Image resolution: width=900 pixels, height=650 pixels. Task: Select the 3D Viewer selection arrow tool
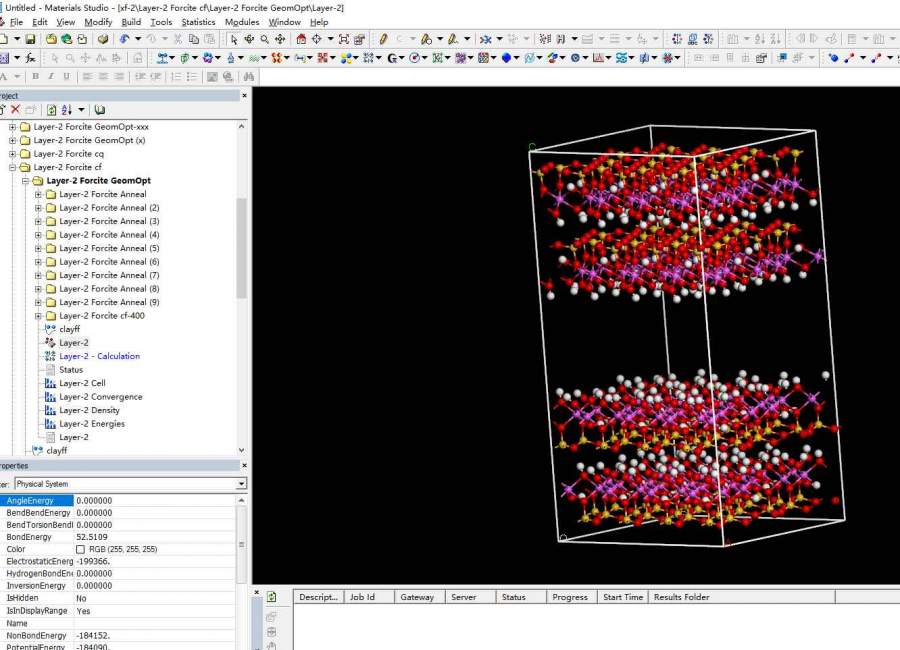[233, 39]
